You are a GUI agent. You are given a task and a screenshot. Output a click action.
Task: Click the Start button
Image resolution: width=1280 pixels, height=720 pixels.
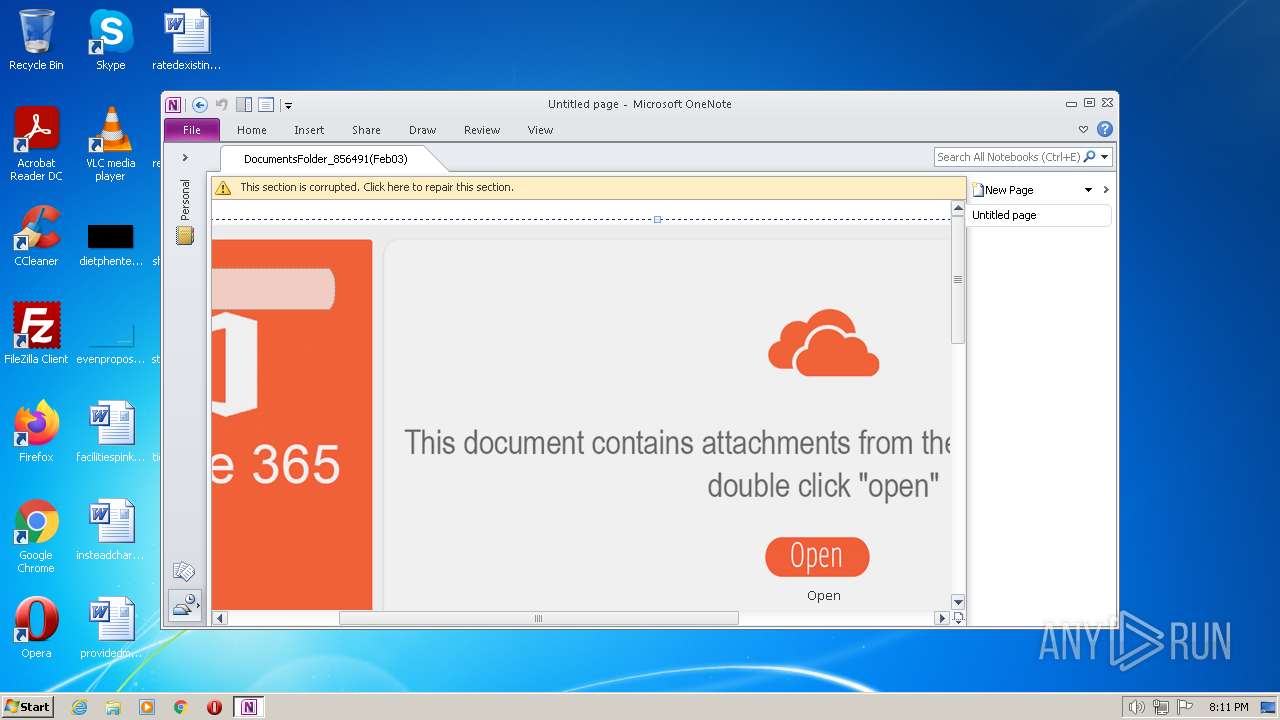point(27,706)
